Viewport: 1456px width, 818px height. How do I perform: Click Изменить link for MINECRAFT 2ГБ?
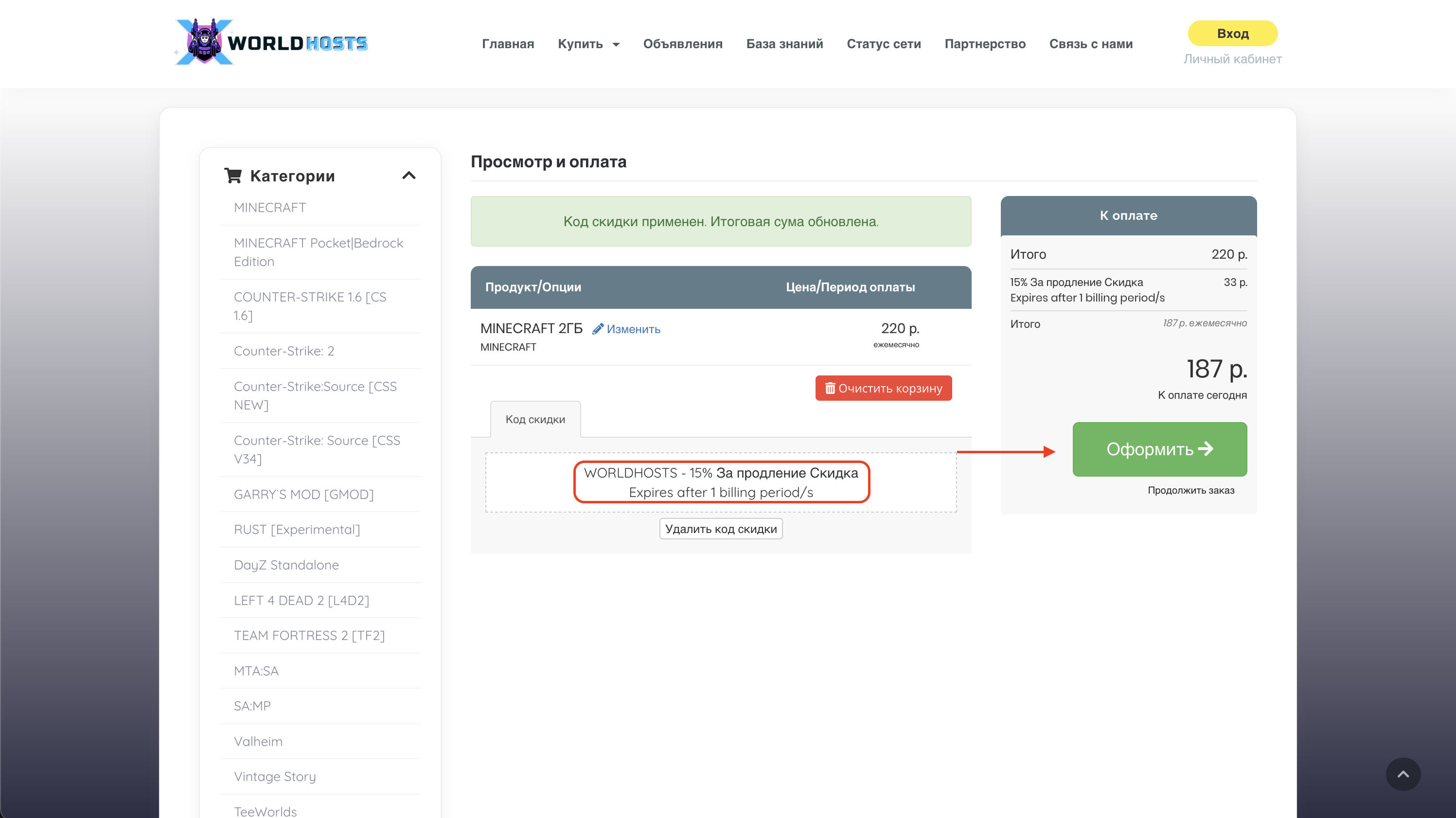click(626, 329)
